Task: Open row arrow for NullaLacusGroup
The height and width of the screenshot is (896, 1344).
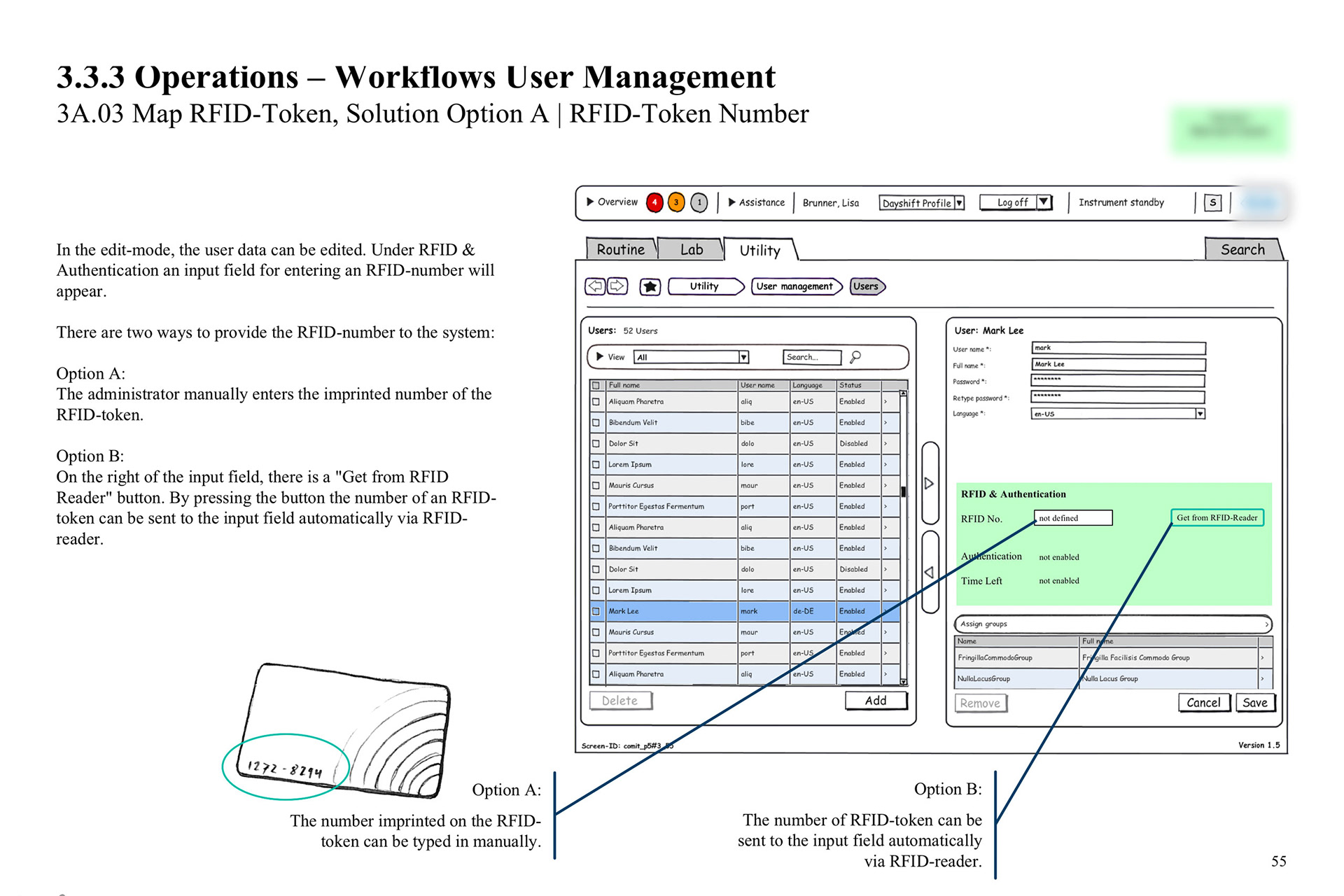Action: click(1263, 678)
